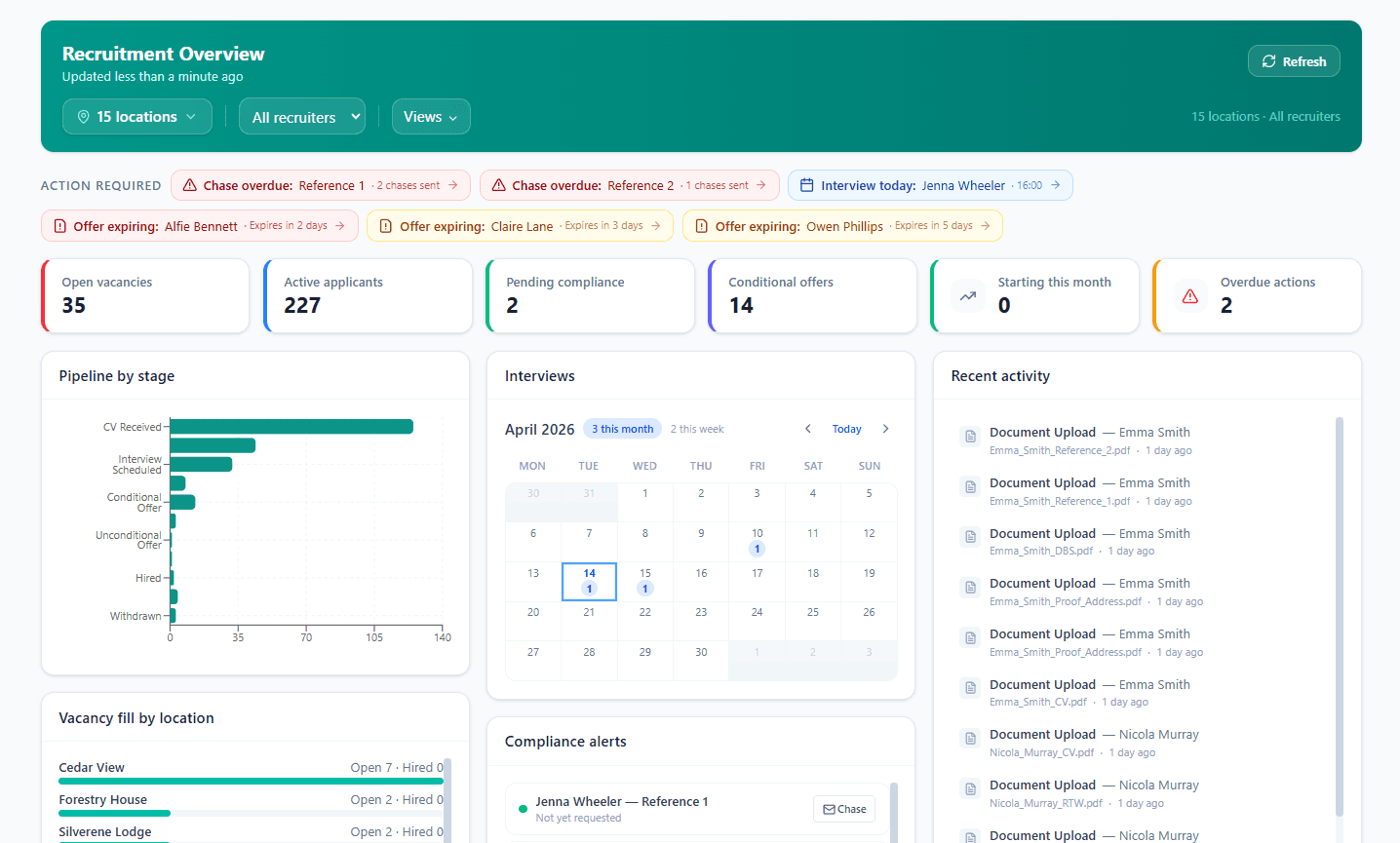Click the document icon beside Emma_Smith_CV.pdf upload
This screenshot has width=1400, height=843.
coord(969,688)
